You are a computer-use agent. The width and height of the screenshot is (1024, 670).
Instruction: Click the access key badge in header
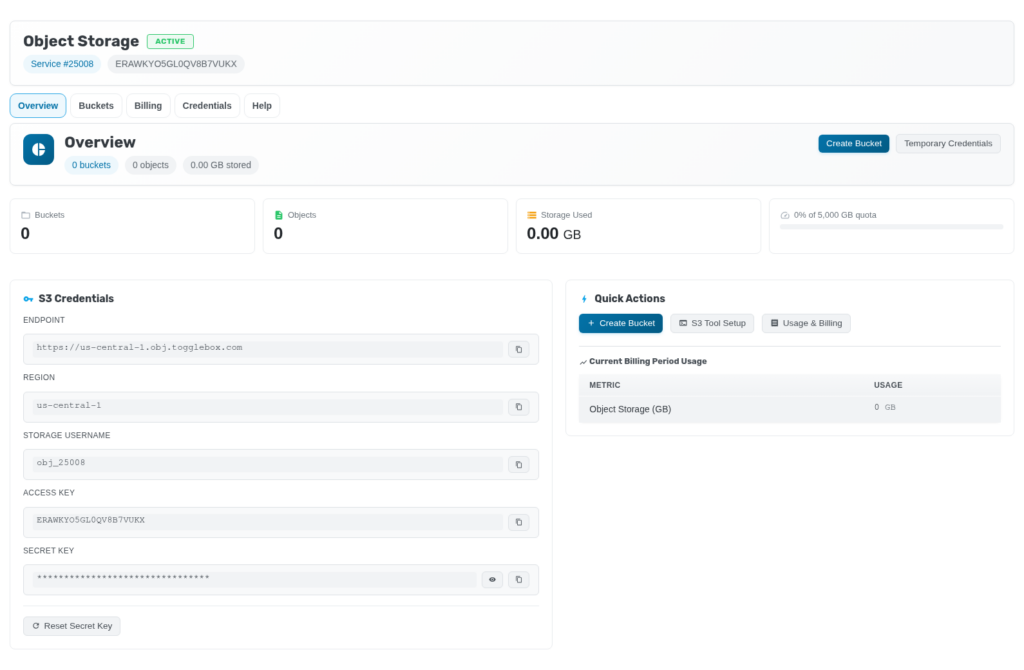click(x=176, y=64)
